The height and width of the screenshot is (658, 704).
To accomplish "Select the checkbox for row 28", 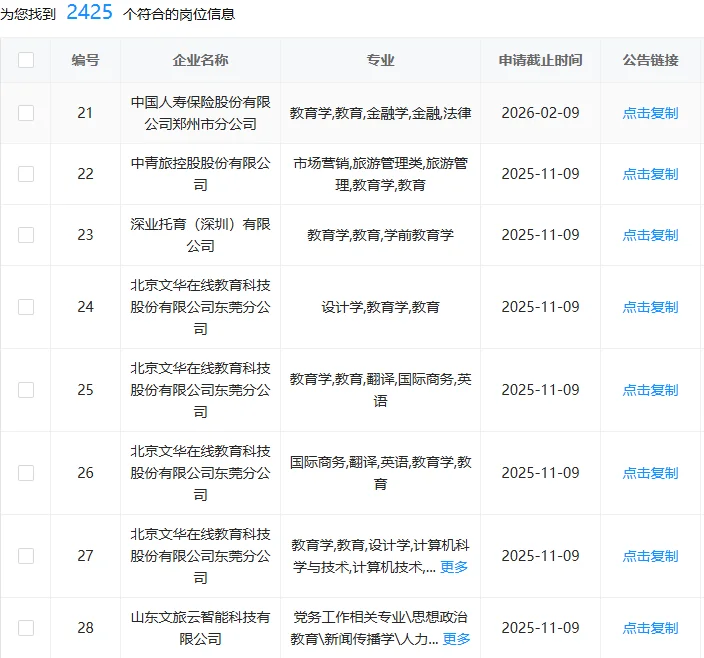I will (26, 627).
